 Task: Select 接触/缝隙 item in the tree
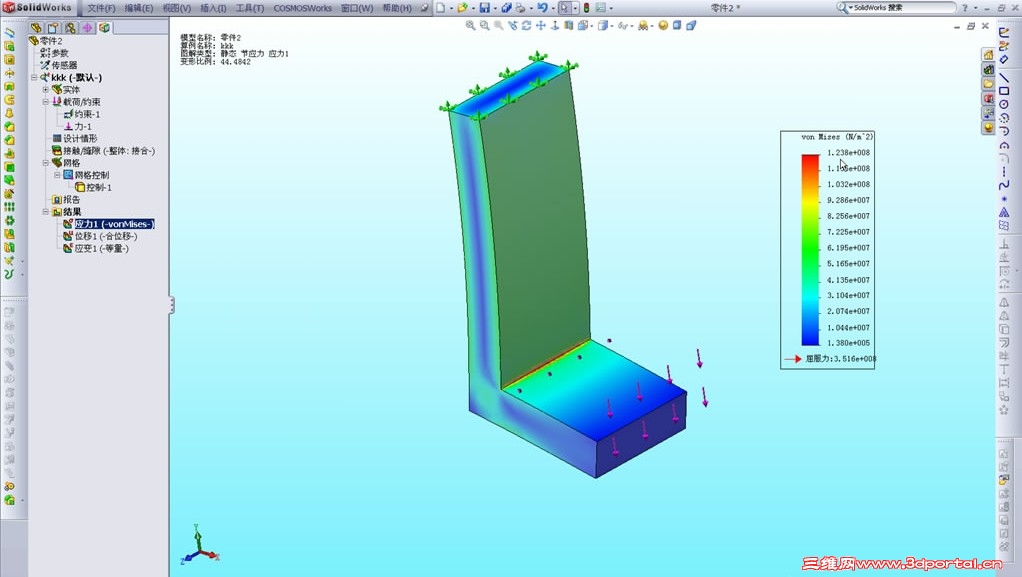[103, 151]
